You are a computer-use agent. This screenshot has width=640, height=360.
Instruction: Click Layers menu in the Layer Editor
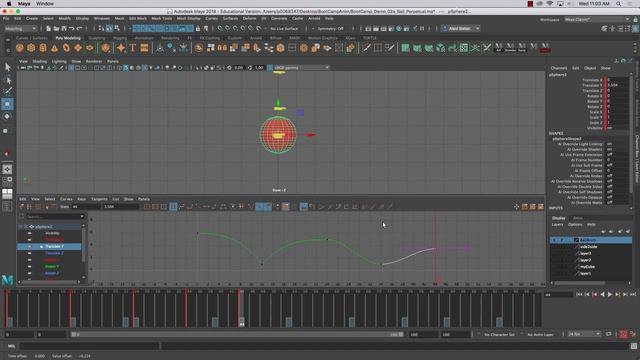tap(557, 224)
